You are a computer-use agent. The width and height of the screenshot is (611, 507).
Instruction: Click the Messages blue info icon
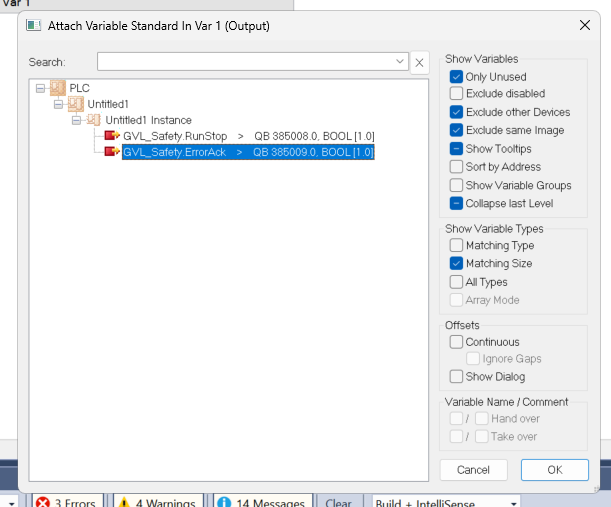coord(224,502)
